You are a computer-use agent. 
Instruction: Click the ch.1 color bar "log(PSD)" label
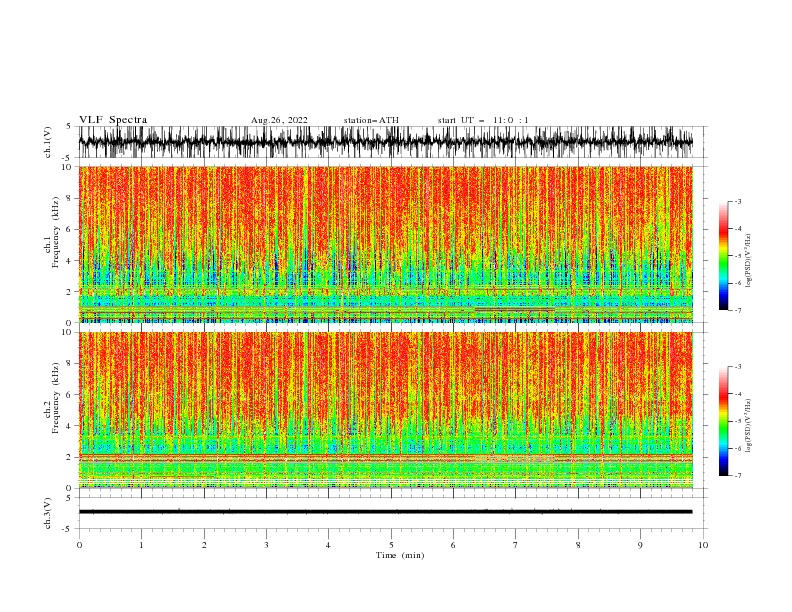coord(748,261)
